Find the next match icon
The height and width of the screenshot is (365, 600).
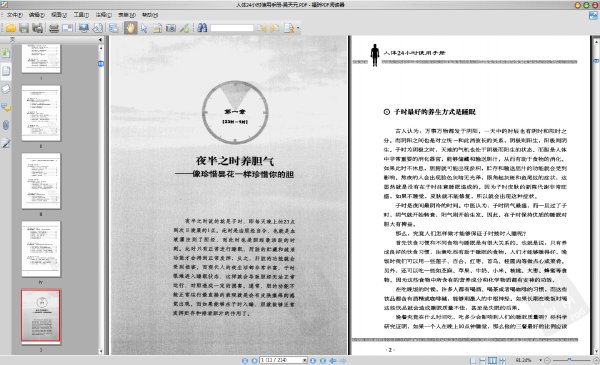click(274, 28)
